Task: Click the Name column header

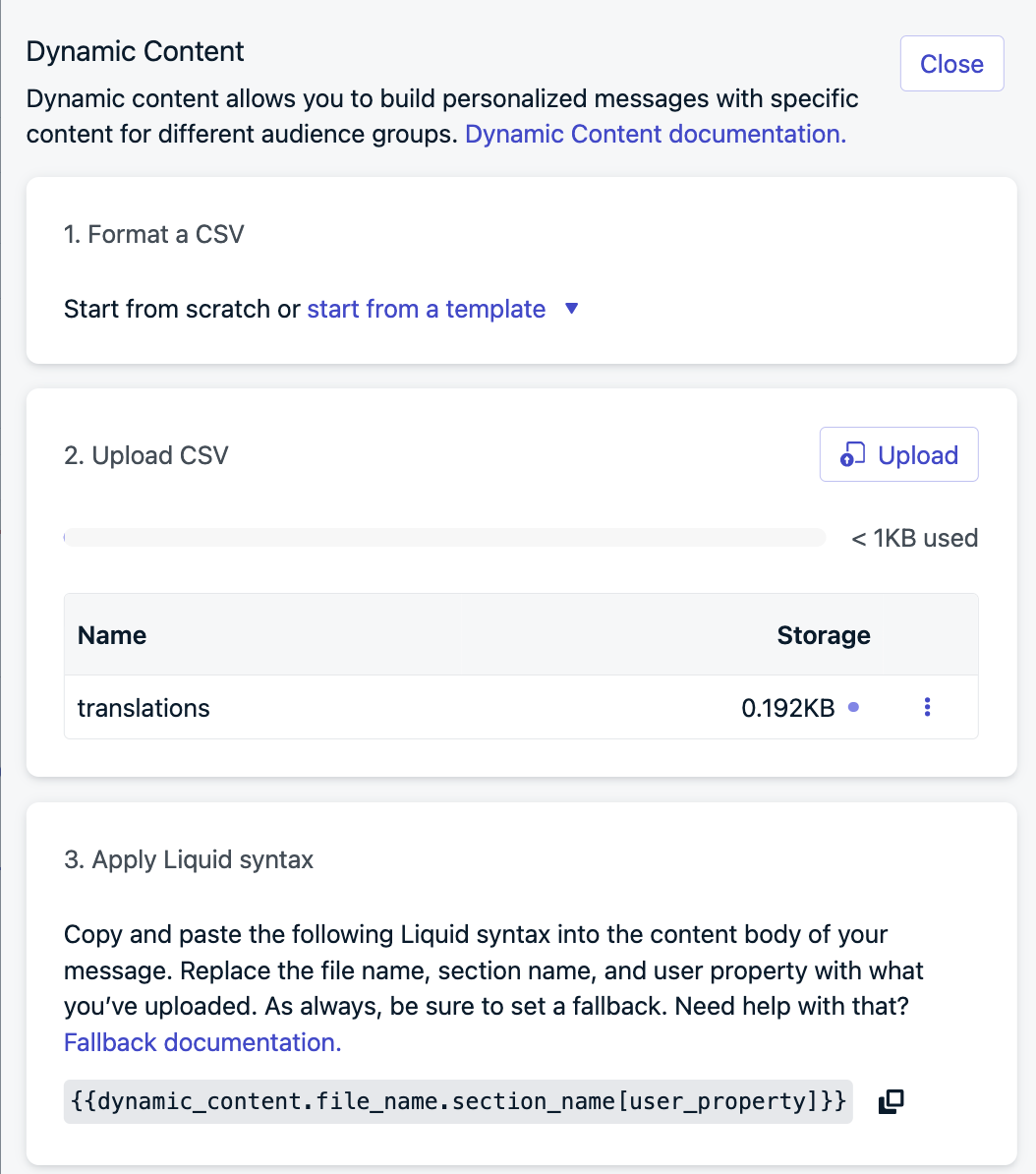Action: click(112, 635)
